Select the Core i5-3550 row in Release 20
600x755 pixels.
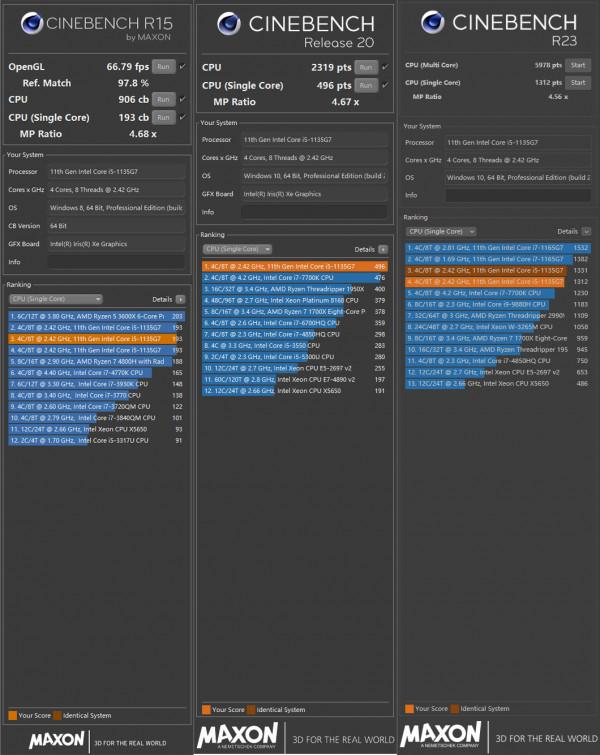coord(295,346)
